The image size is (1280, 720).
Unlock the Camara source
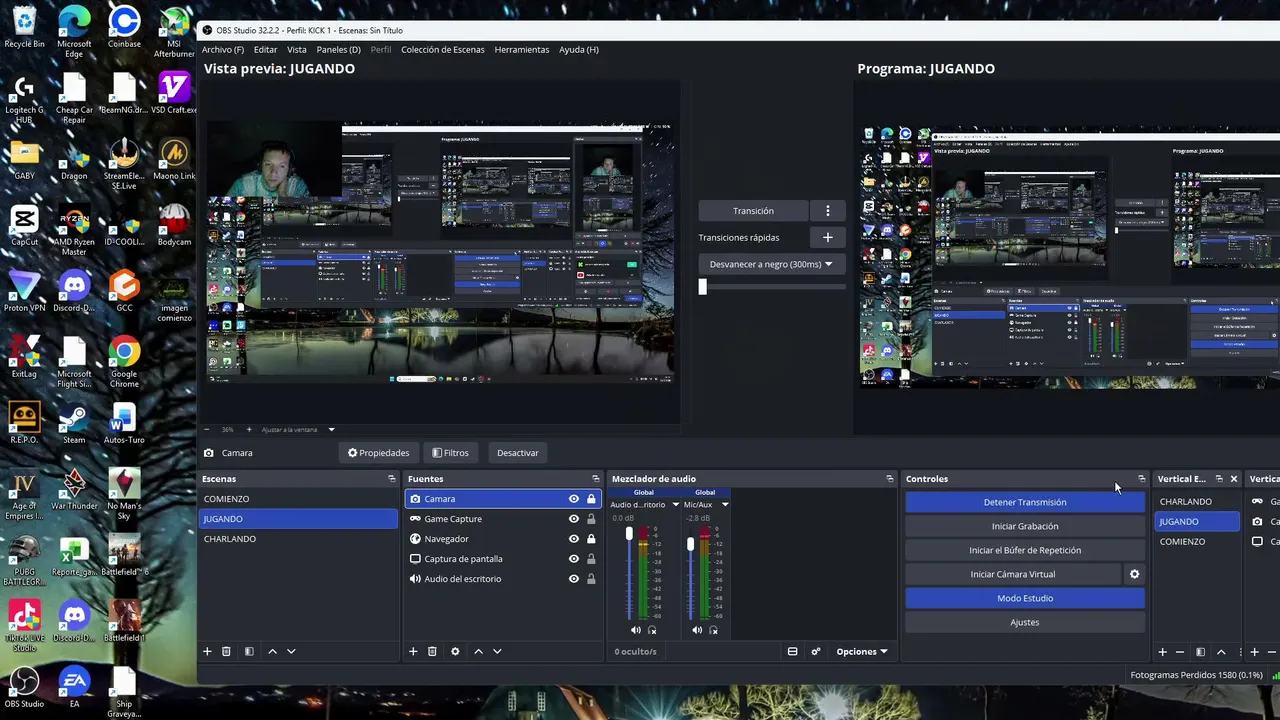tap(591, 499)
